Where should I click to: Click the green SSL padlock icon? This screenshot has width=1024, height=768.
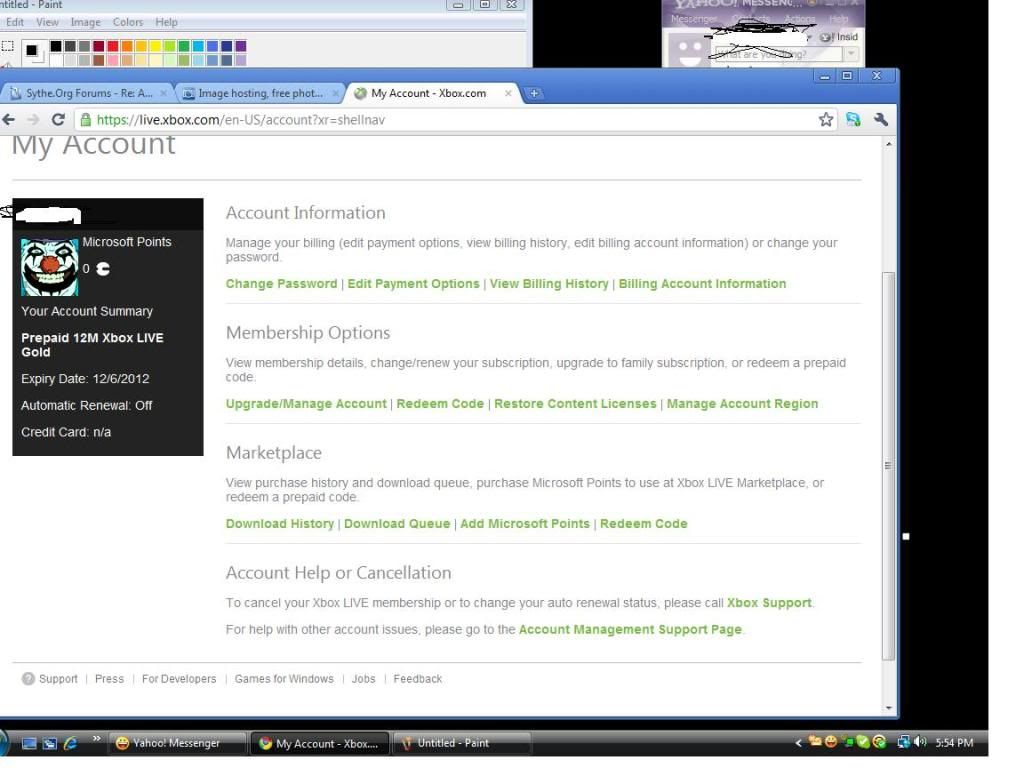coord(86,120)
